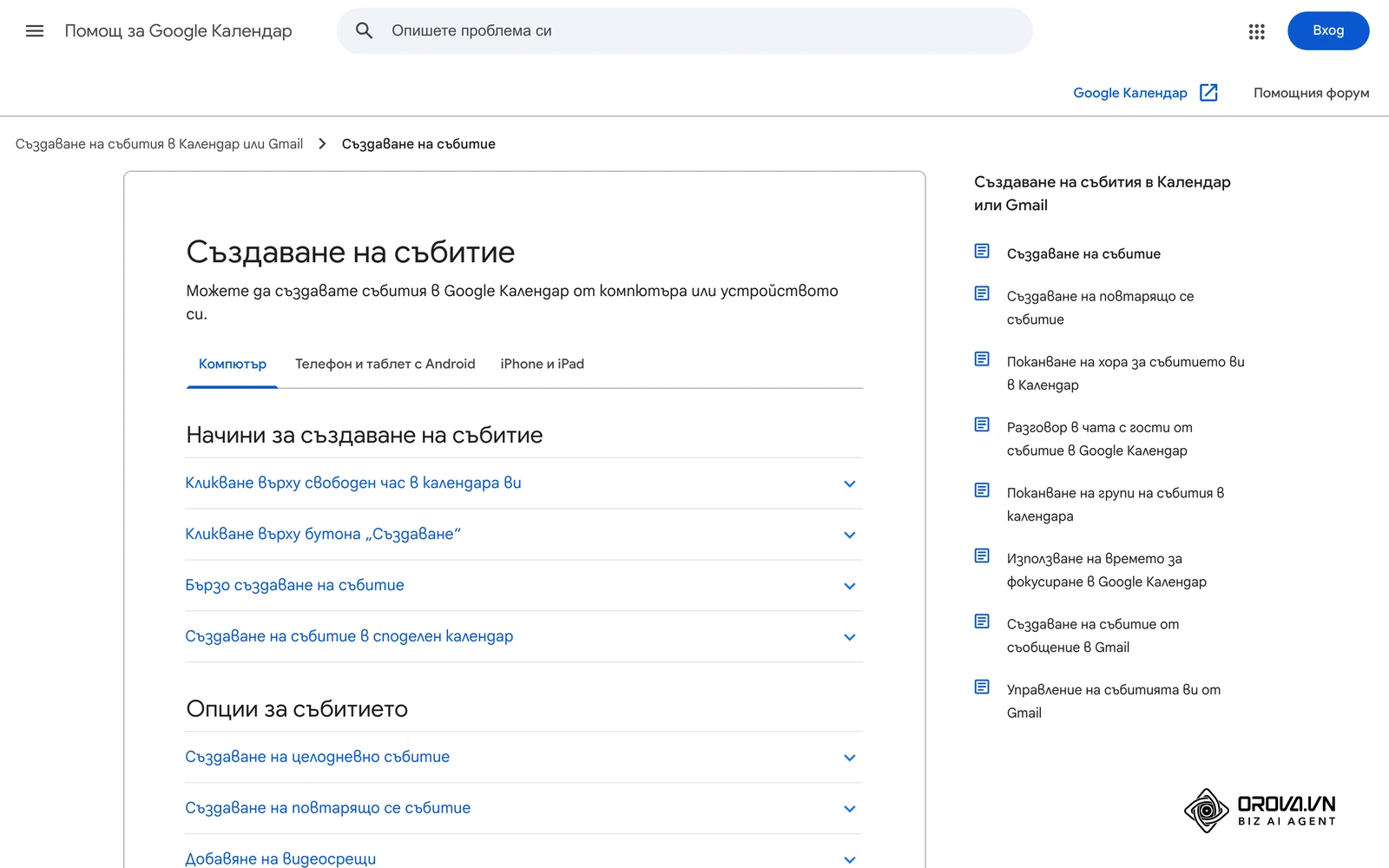1389x868 pixels.
Task: Click the external link icon beside Google Календар
Action: (1208, 93)
